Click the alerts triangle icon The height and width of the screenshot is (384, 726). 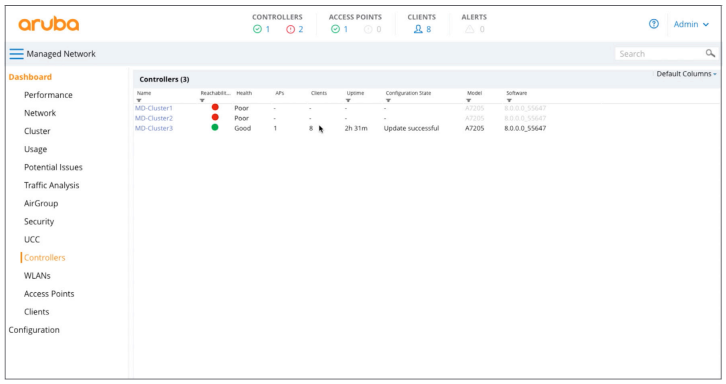click(x=469, y=29)
